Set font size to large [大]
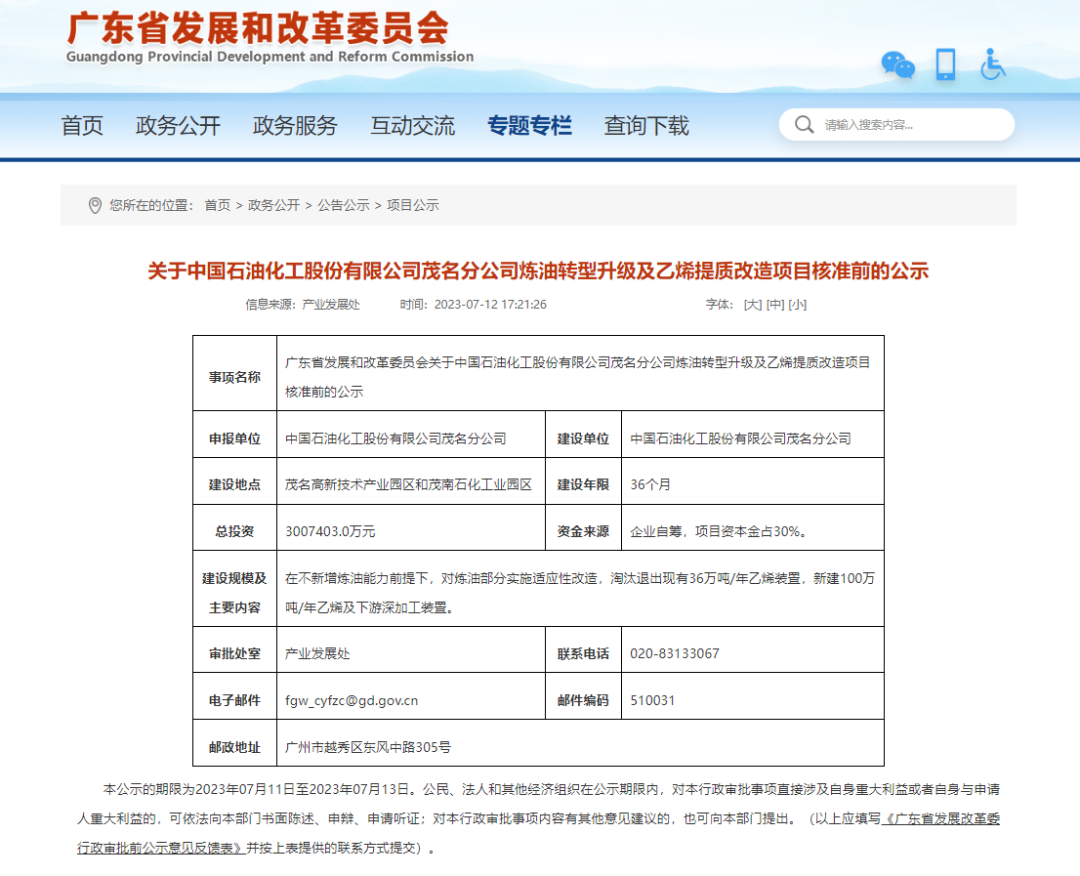The width and height of the screenshot is (1080, 876). [752, 304]
